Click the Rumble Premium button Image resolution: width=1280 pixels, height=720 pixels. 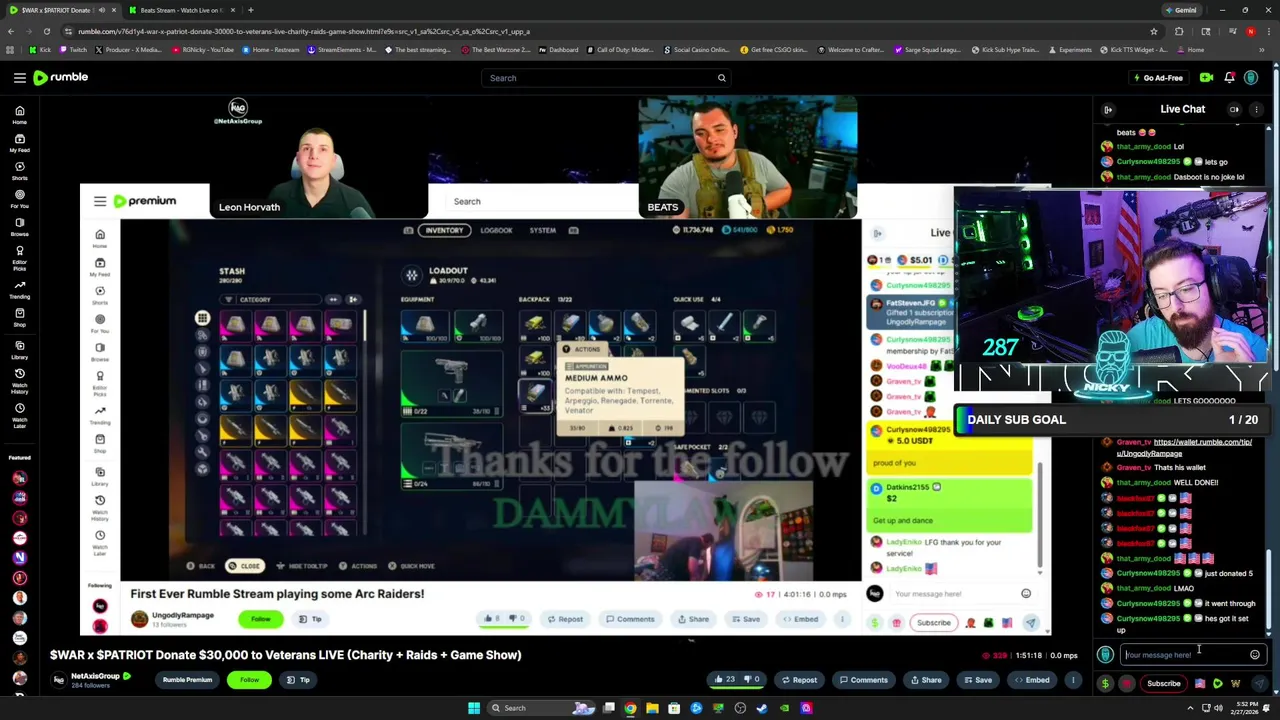(187, 680)
